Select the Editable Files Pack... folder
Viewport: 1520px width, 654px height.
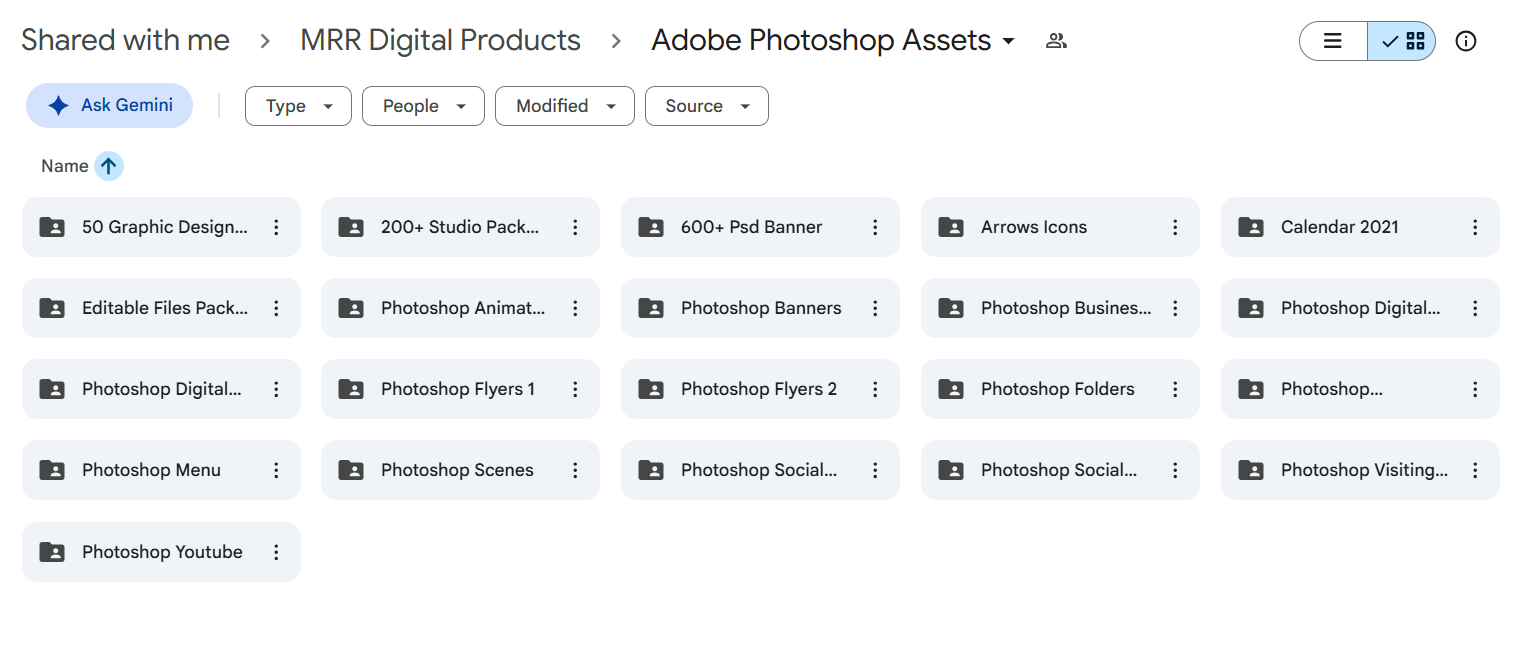point(161,308)
